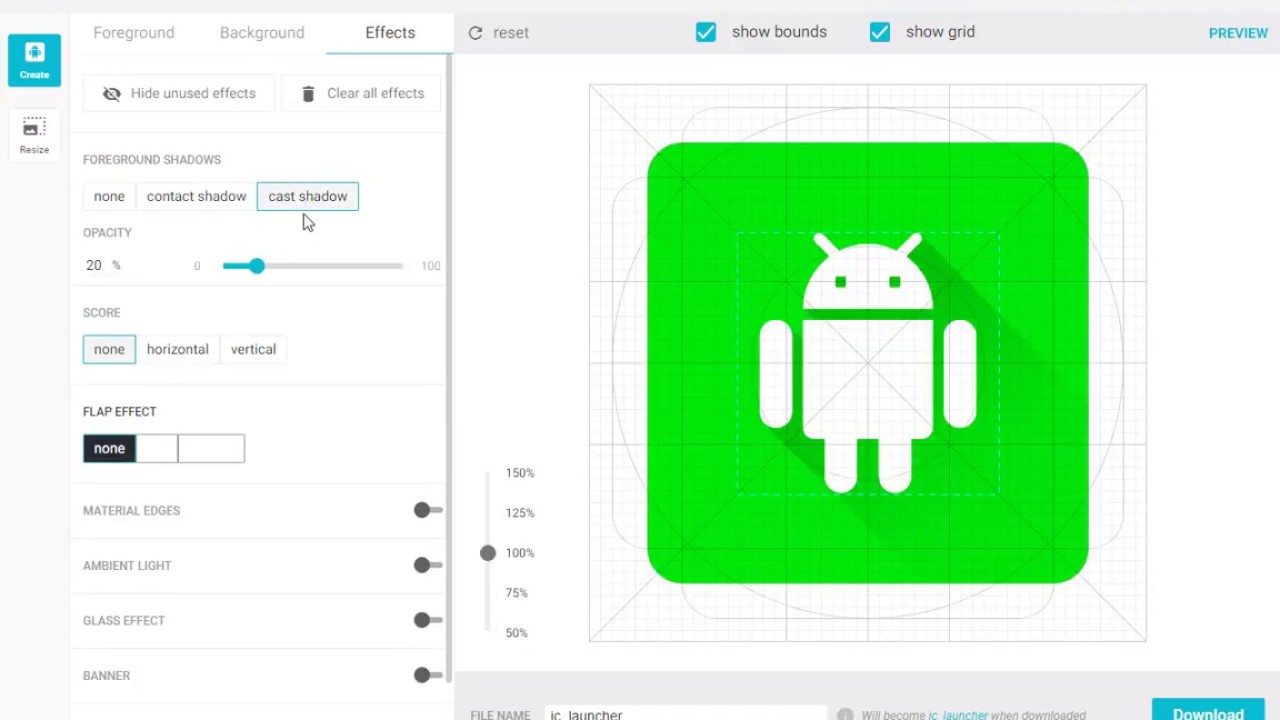Set preview zoom to 75%

coord(517,593)
